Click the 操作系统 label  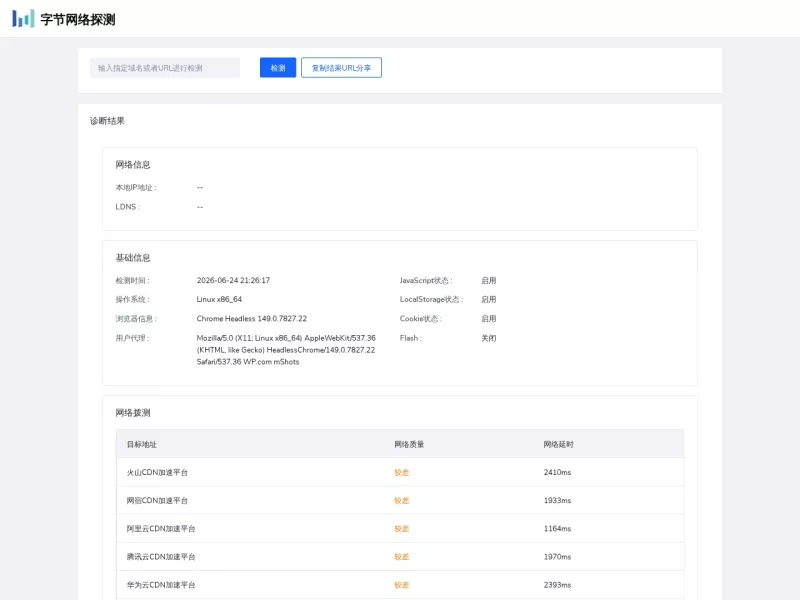coord(132,299)
